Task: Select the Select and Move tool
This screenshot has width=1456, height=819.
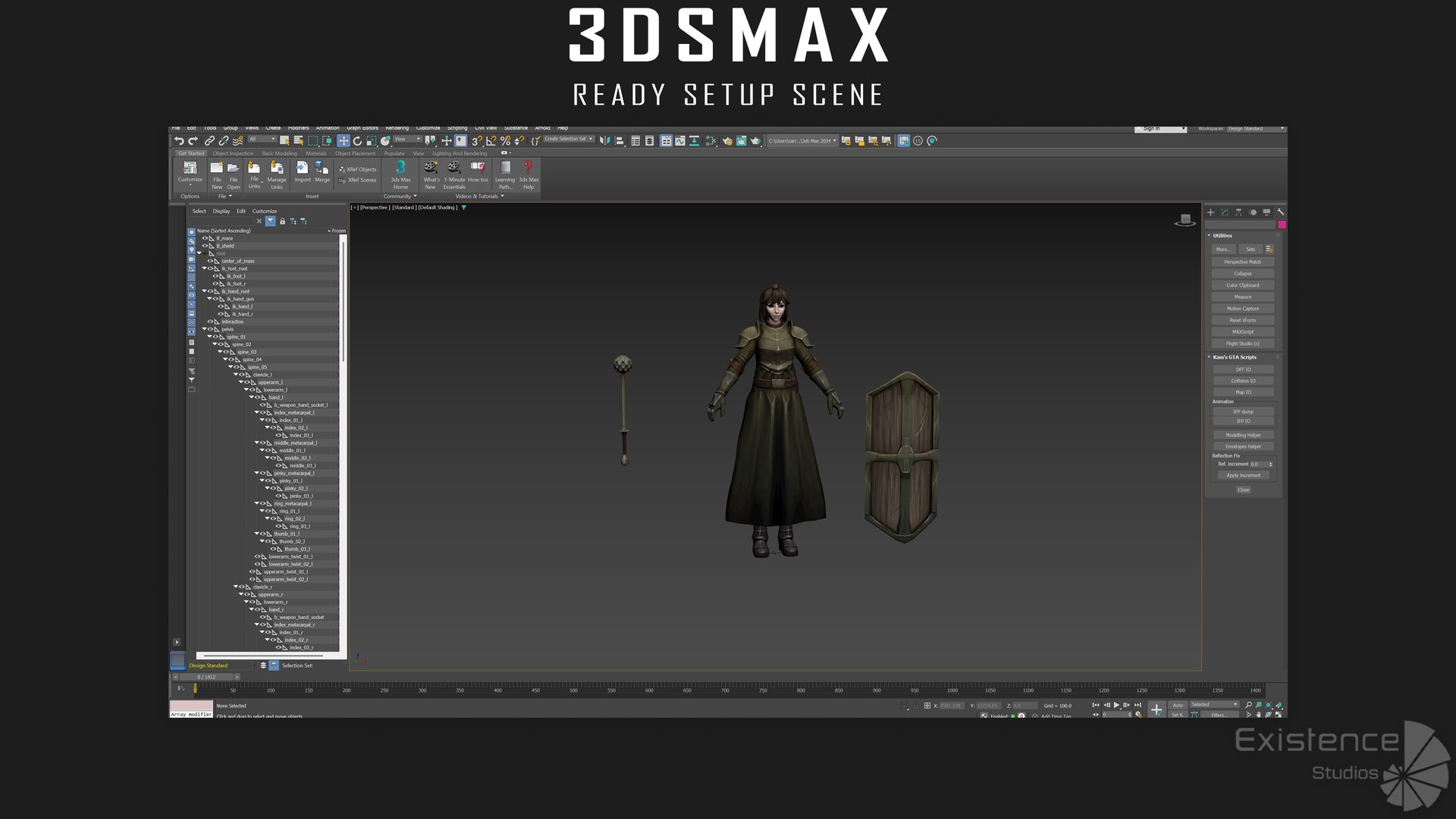Action: click(x=344, y=141)
